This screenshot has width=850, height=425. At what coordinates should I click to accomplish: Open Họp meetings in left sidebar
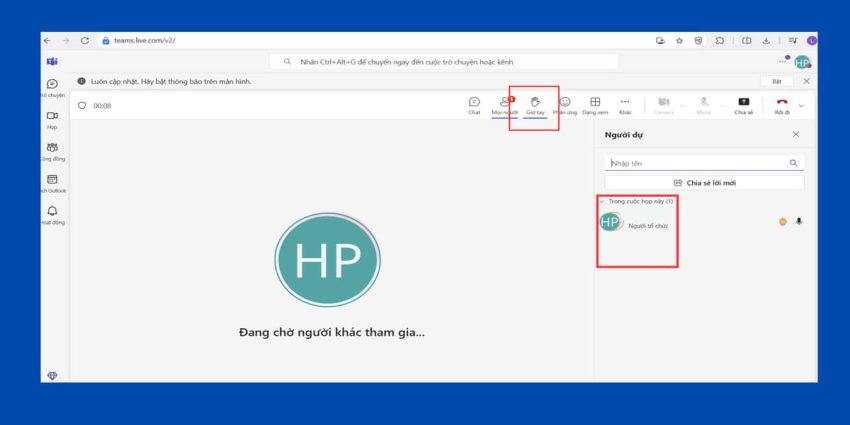(52, 120)
